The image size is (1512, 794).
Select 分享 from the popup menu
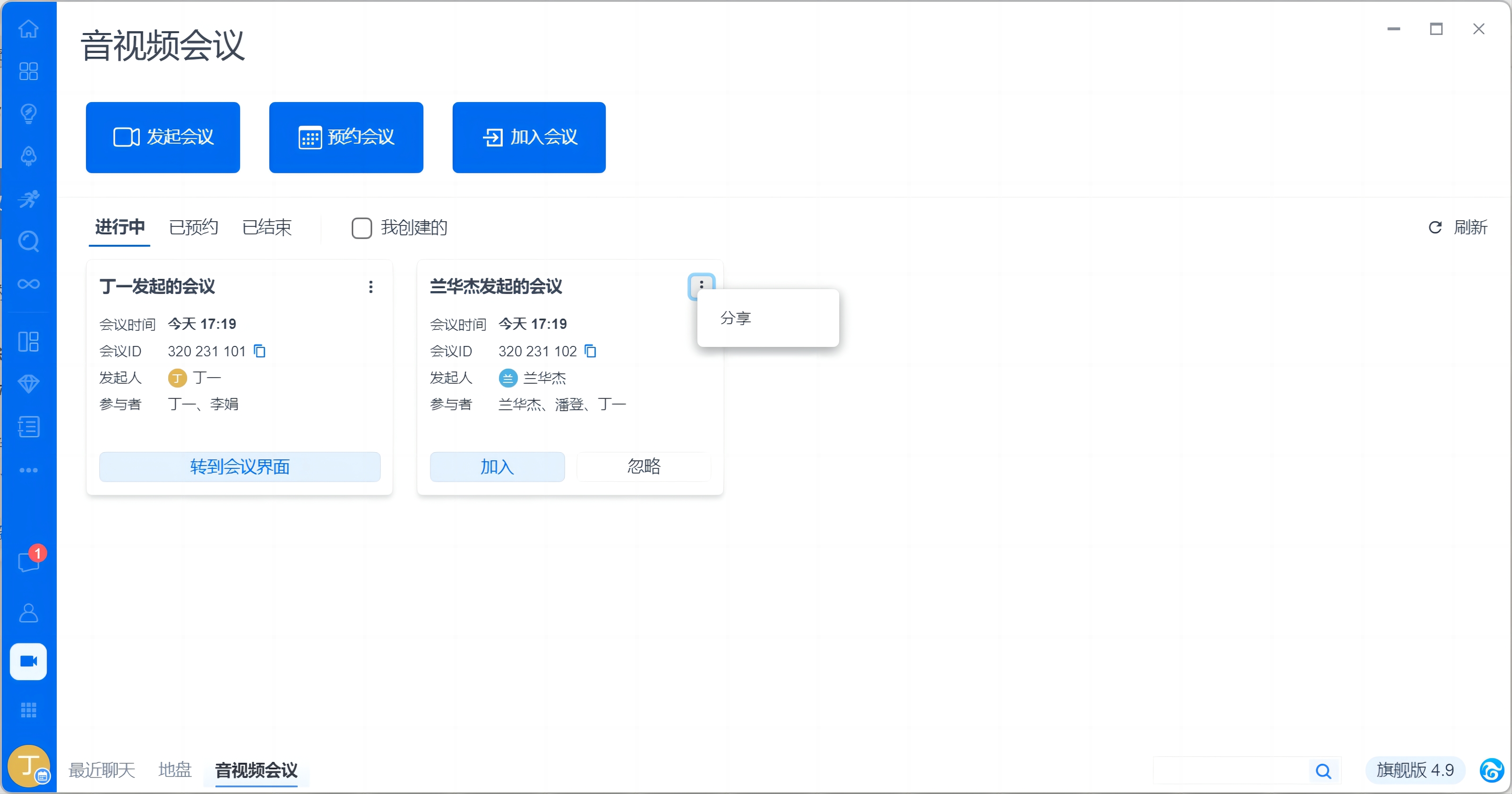tap(736, 318)
